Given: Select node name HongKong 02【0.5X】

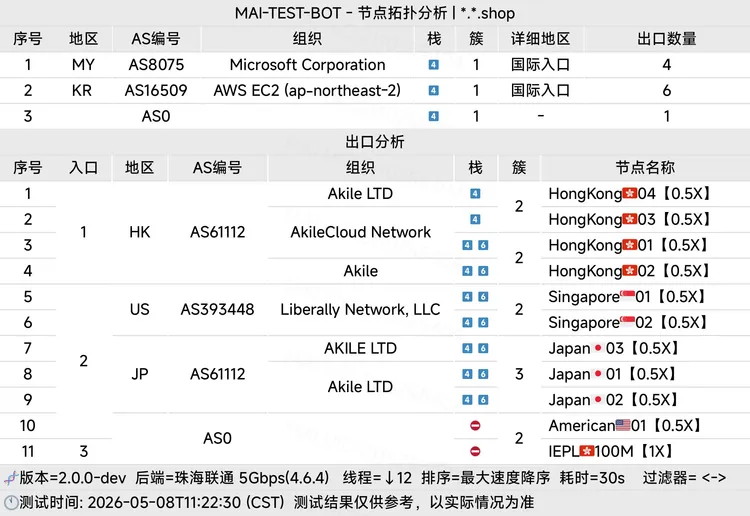Looking at the screenshot, I should [629, 271].
